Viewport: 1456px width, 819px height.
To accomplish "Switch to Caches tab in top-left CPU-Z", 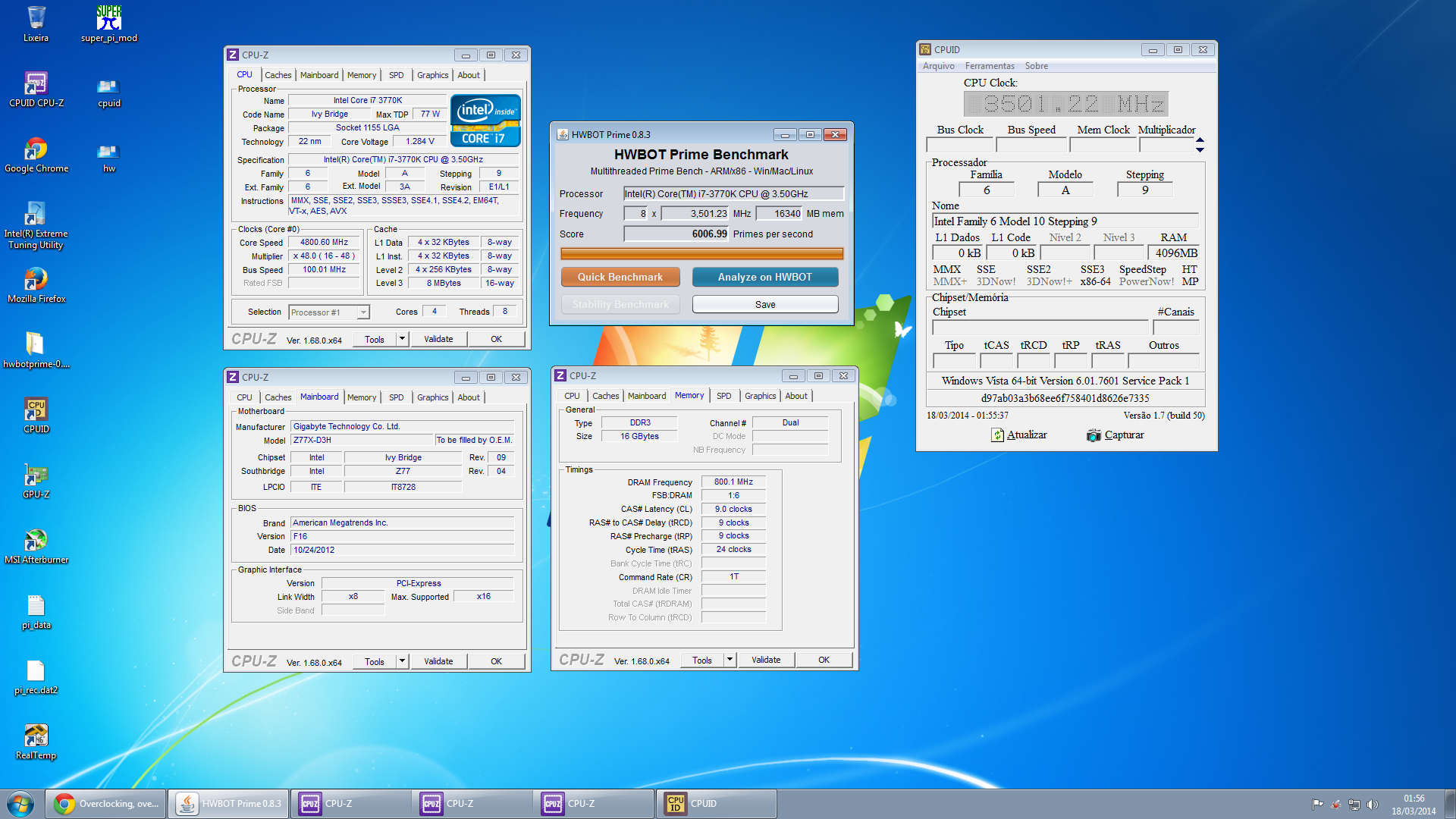I will coord(278,75).
